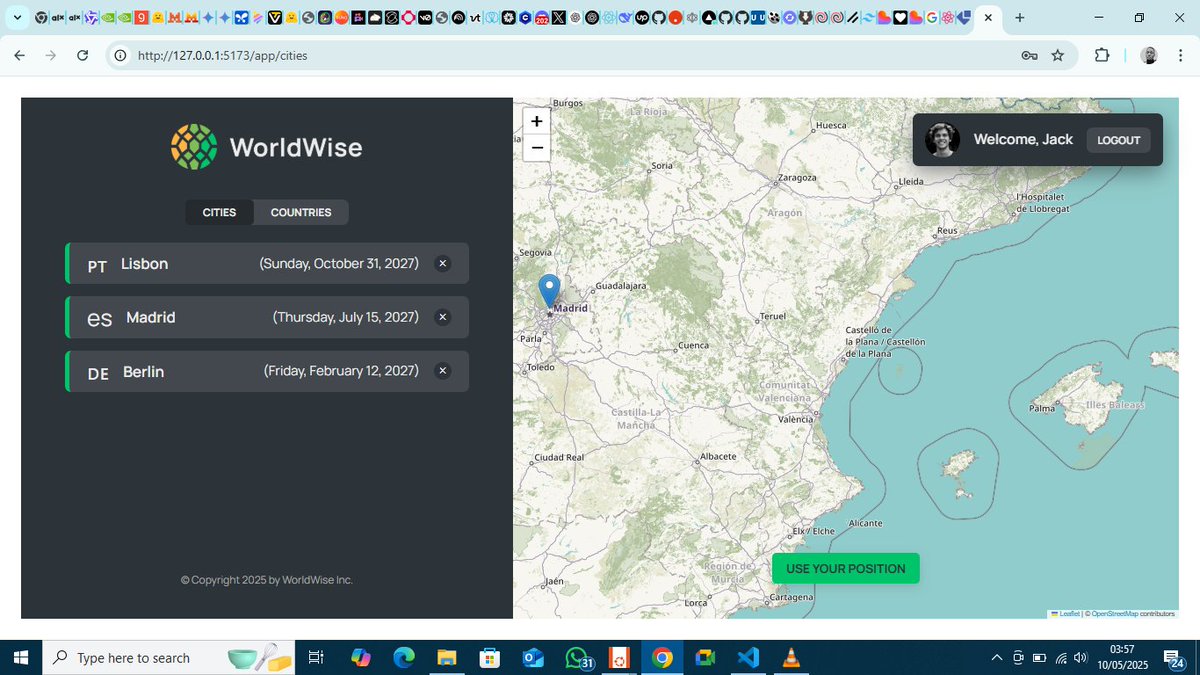The image size is (1200, 675).
Task: Click the taskbar search box
Action: [x=168, y=657]
